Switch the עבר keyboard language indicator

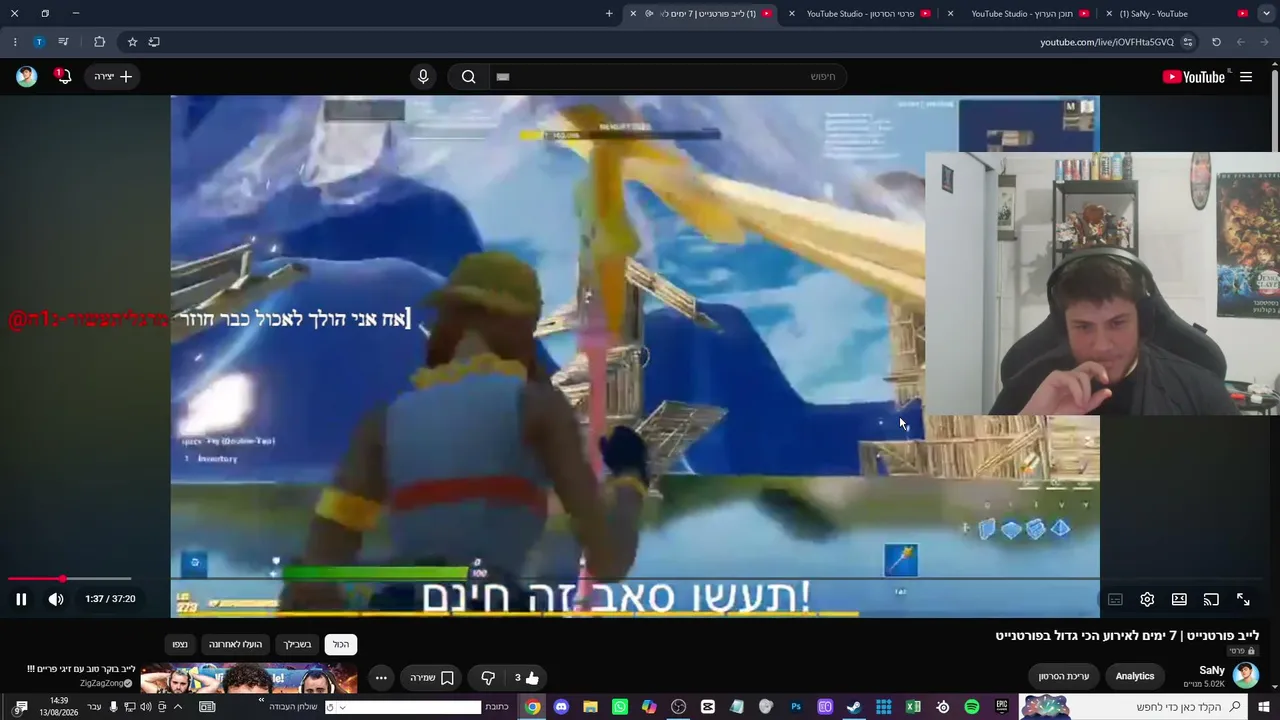coord(94,707)
